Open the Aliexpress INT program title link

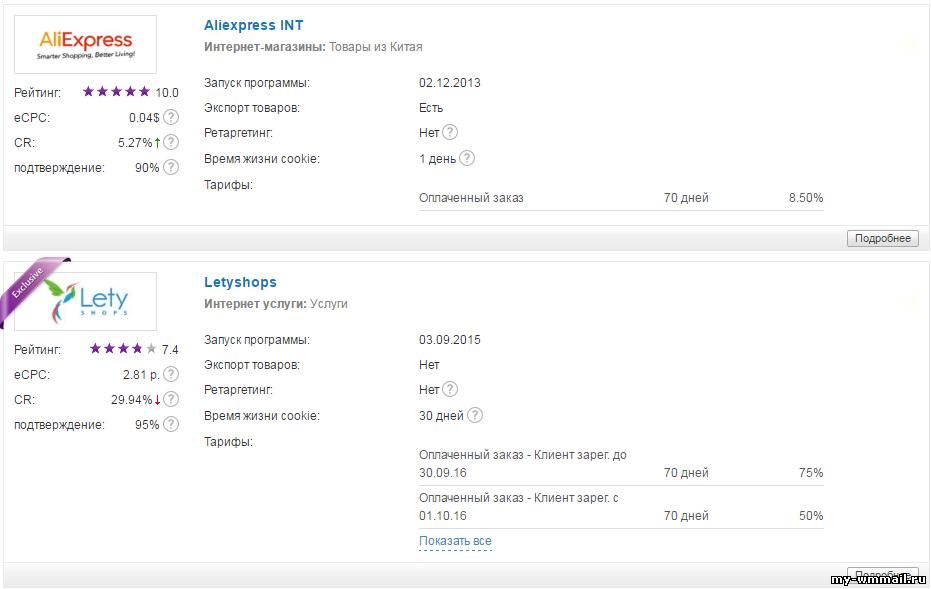(x=254, y=26)
